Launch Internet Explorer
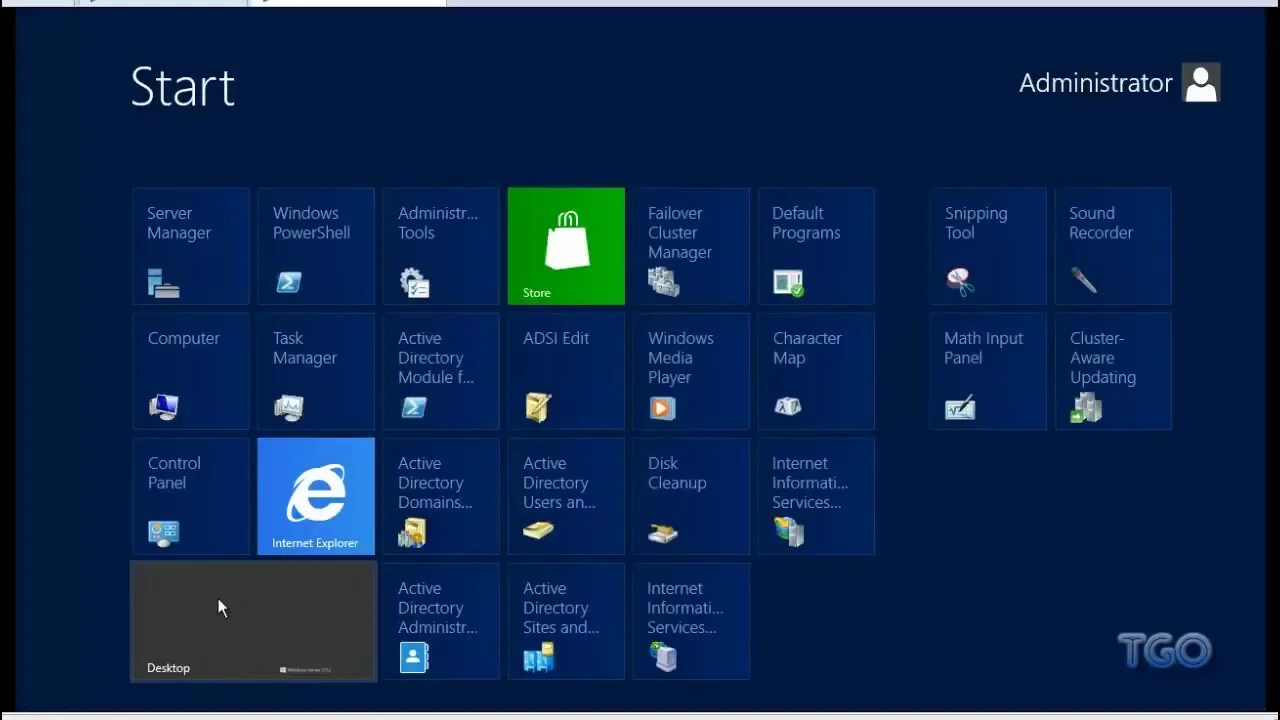Screen dimensions: 1280x720 (315, 495)
